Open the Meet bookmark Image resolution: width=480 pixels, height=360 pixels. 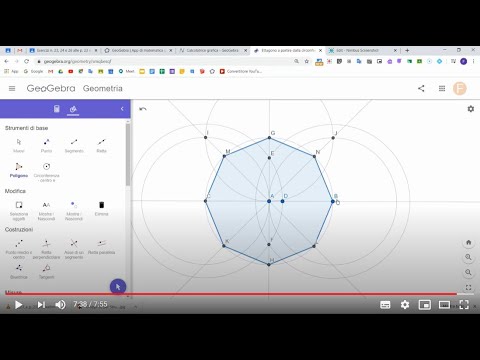[126, 71]
